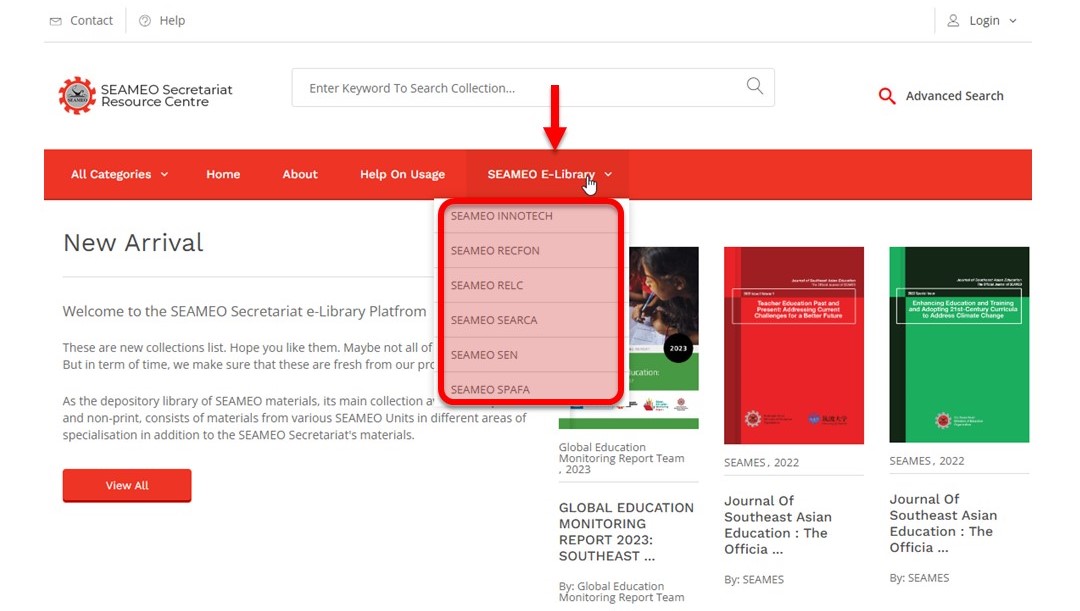
Task: Open Journal title below red cover
Action: pos(778,525)
